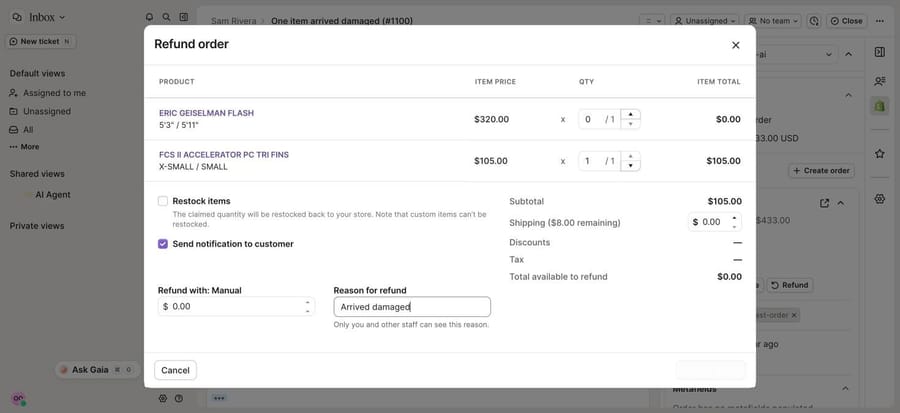Open the store selector dropdown chevron
This screenshot has width=900, height=413.
point(828,54)
